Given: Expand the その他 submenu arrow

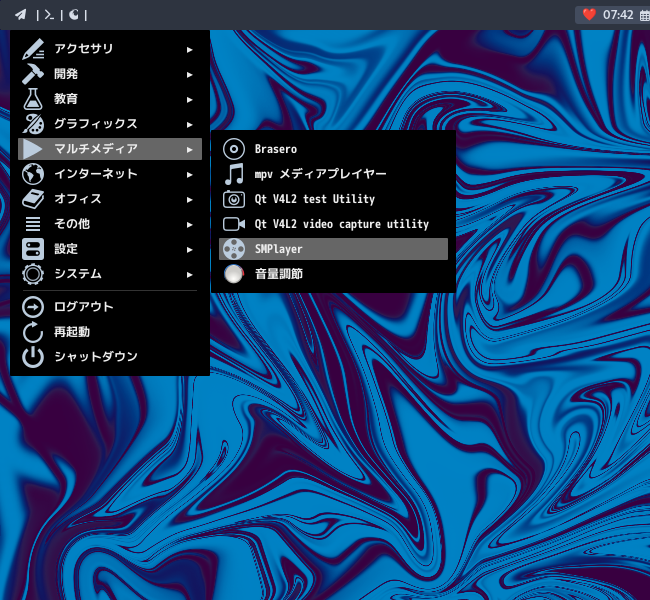Looking at the screenshot, I should (189, 224).
